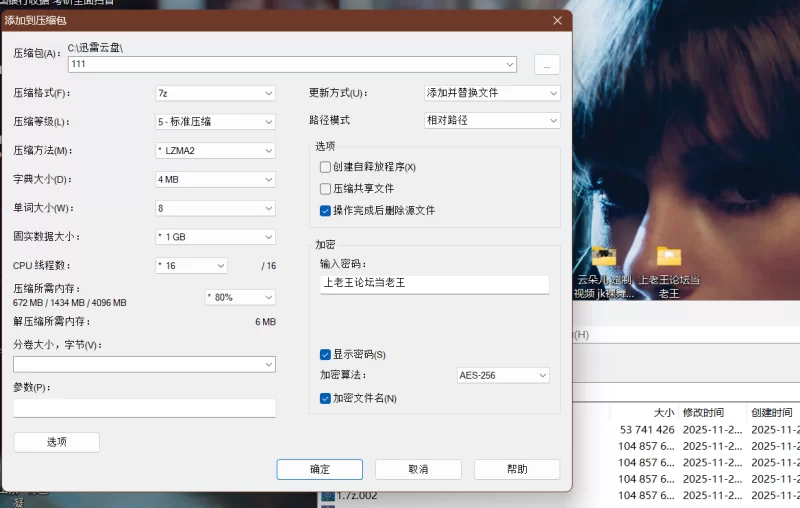Open the 单词大小 dropdown

(x=215, y=208)
